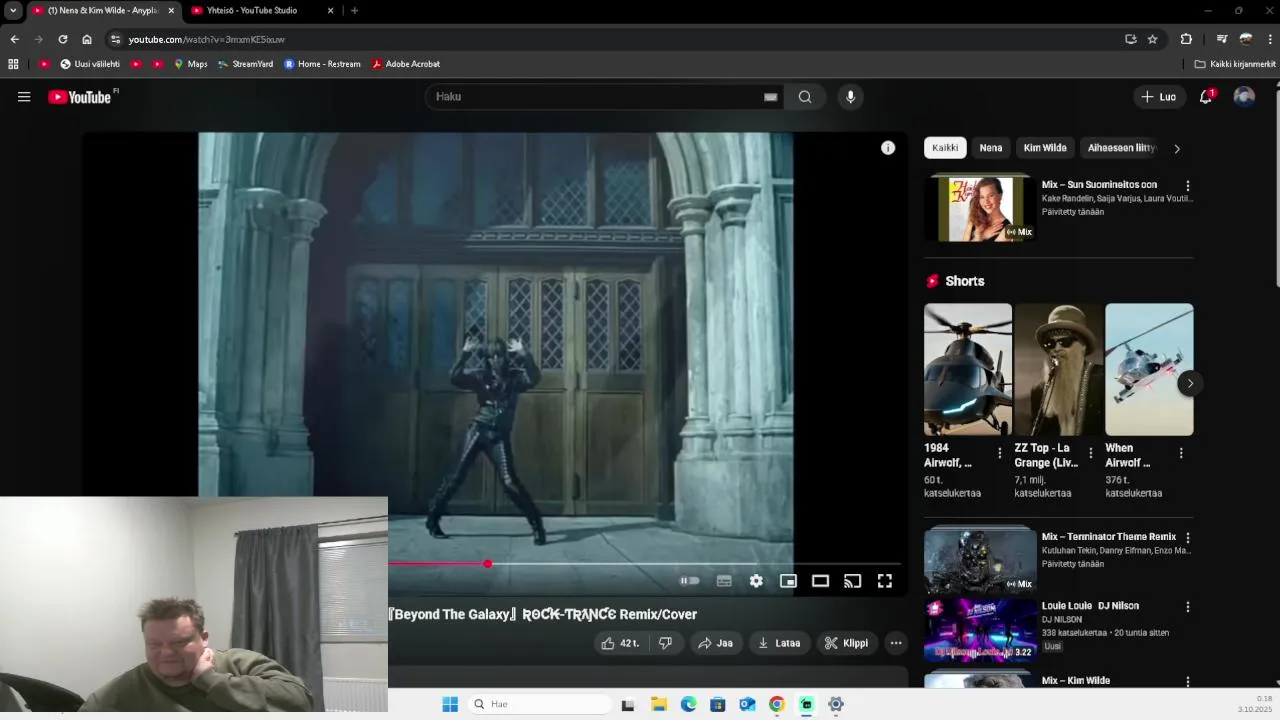This screenshot has height=720, width=1280.
Task: Click the video progress bar scrubber
Action: click(487, 564)
